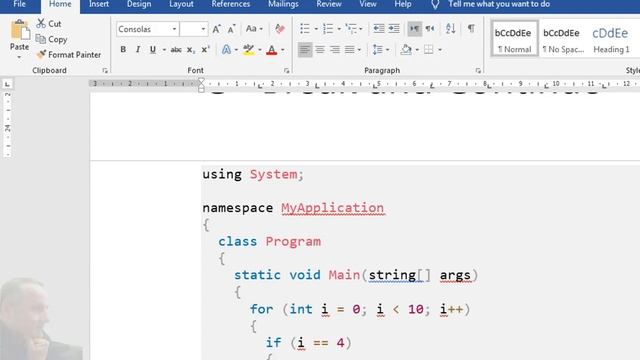
Task: Switch to the Help tab
Action: click(x=403, y=4)
